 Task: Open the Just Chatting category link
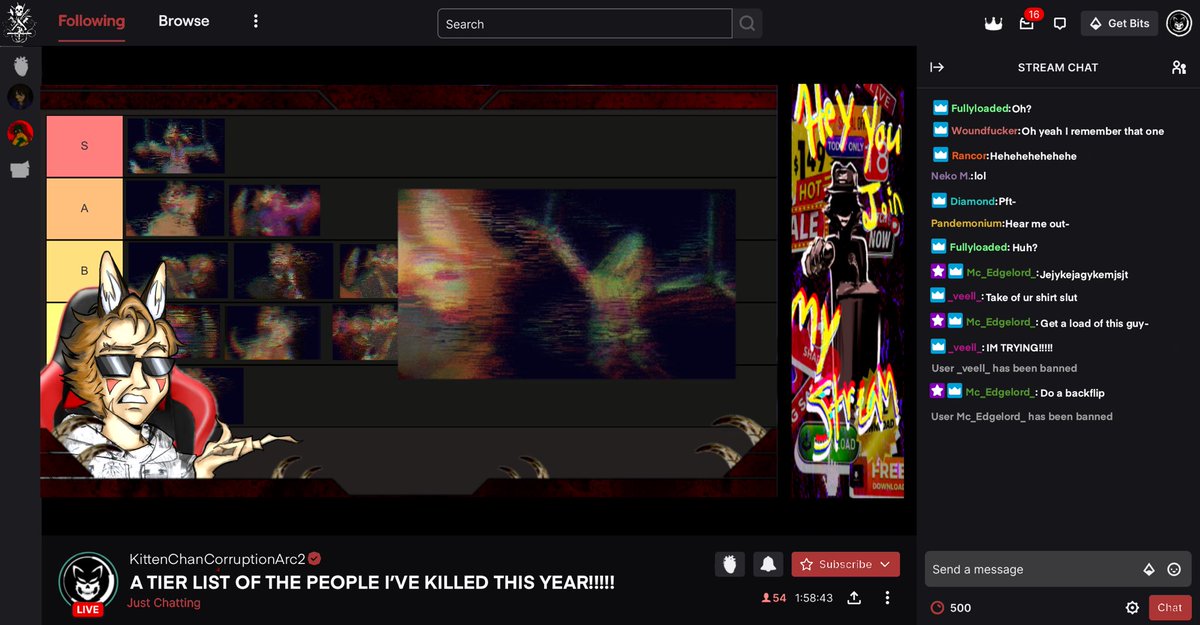tap(166, 604)
